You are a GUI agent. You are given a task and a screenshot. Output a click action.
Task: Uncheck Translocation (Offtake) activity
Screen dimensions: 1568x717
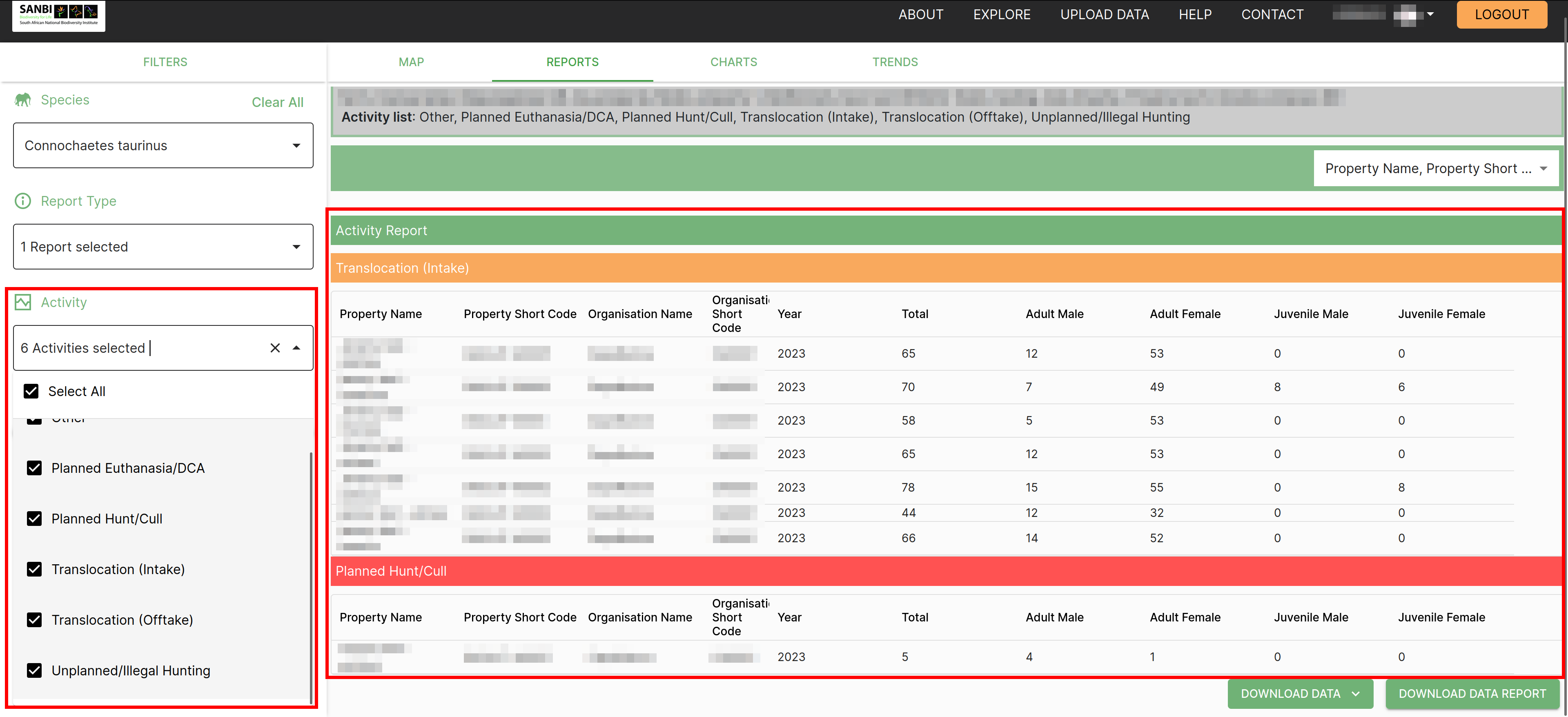tap(35, 619)
